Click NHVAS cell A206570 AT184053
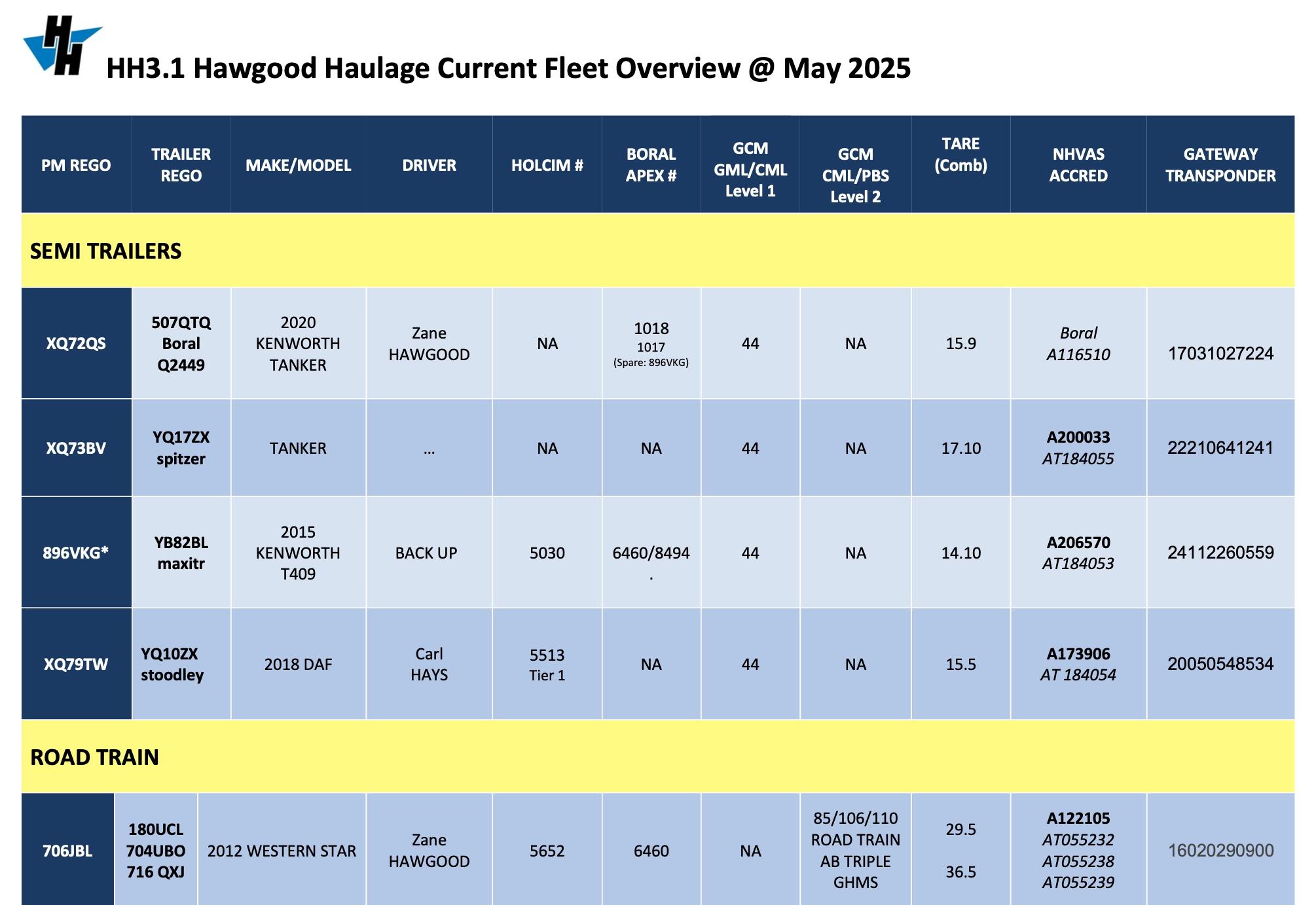The image size is (1316, 905). (1078, 553)
